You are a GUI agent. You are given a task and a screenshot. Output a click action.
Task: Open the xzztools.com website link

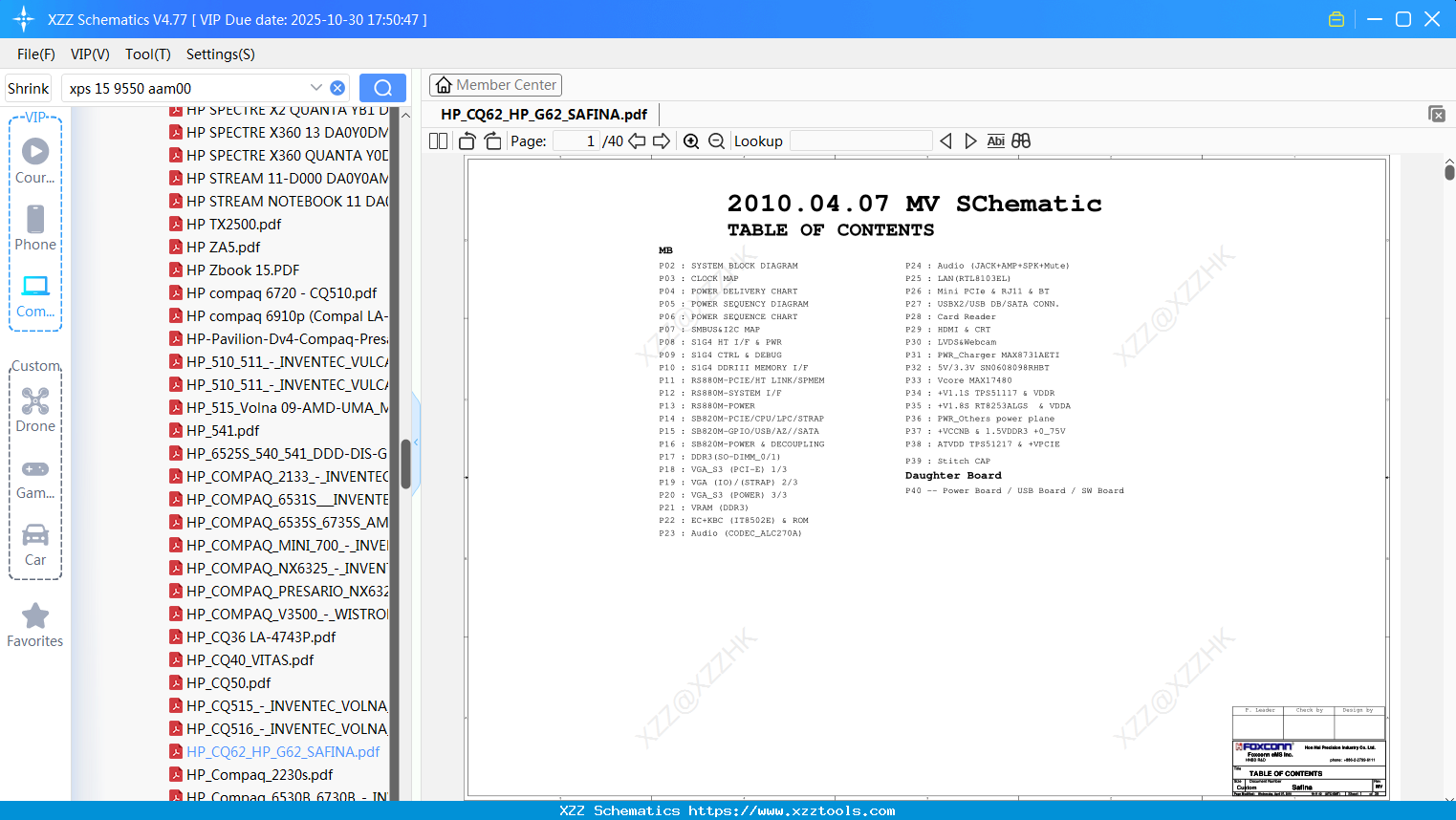792,810
